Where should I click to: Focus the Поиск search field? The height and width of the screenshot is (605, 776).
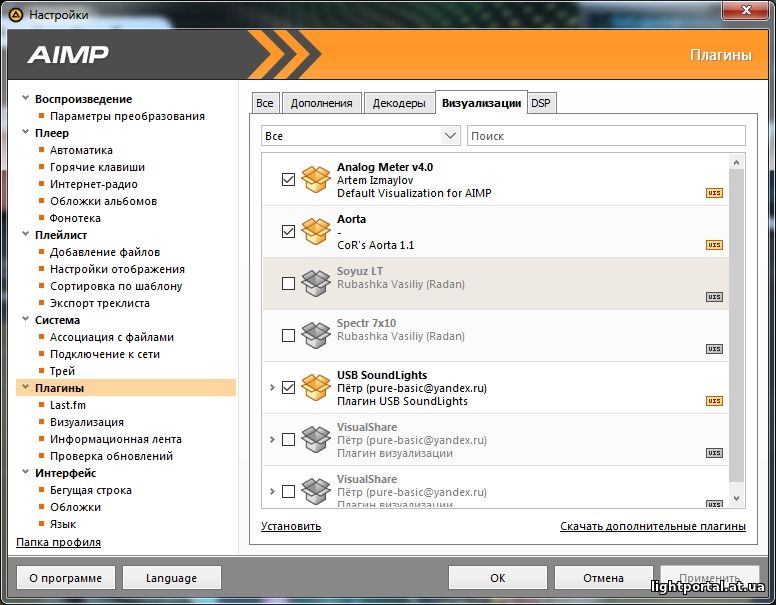point(606,136)
